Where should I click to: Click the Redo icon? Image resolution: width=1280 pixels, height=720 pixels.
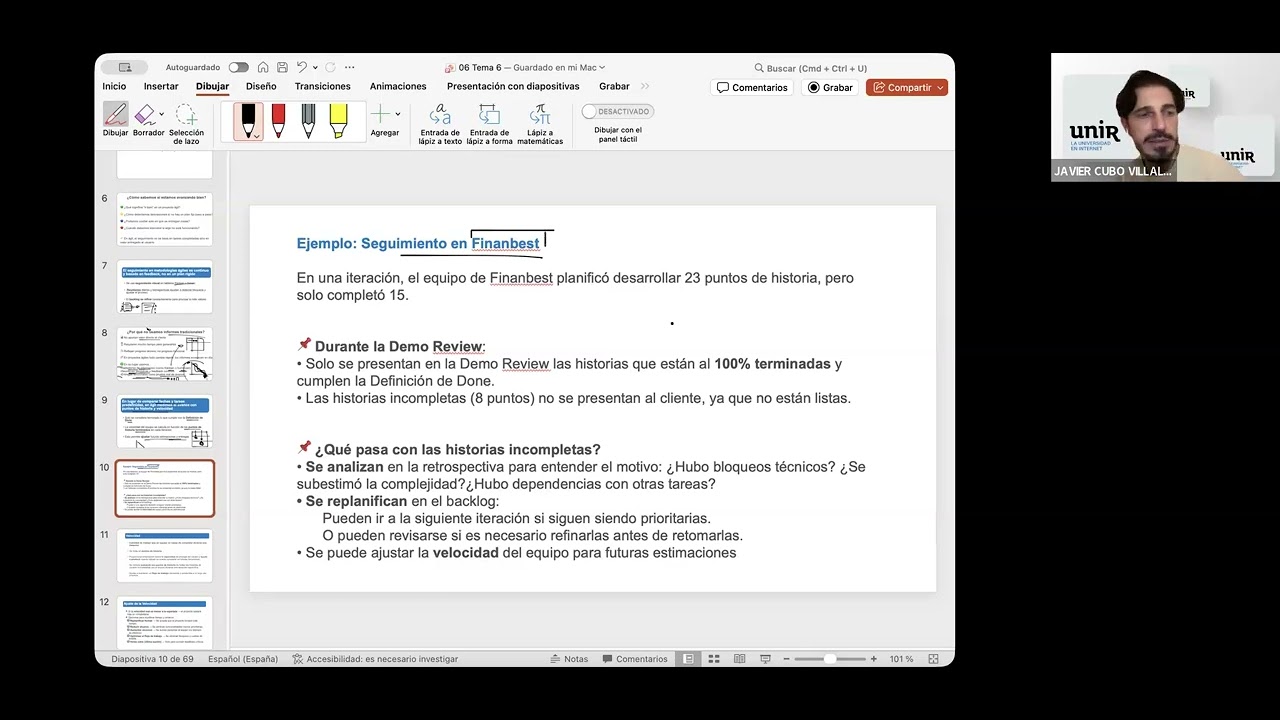click(330, 68)
